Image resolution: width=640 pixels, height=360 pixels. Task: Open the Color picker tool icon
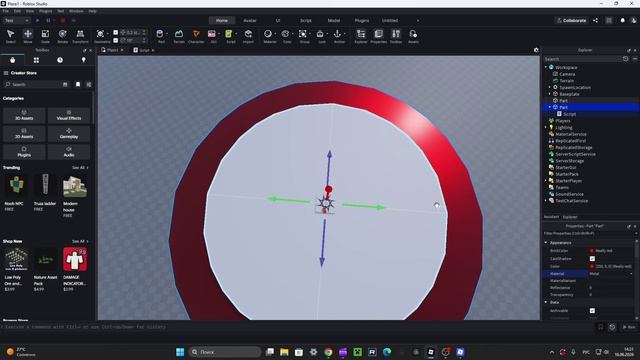[x=286, y=34]
